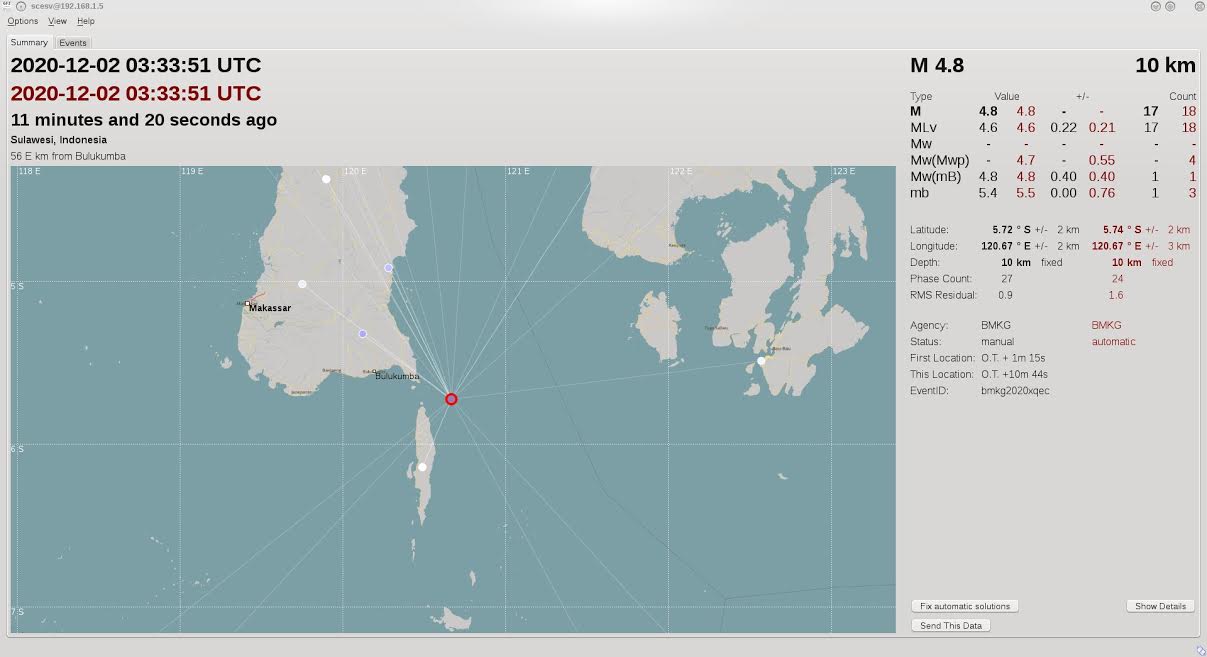Screen dimensions: 1207x657
Task: Select the white station marker on the eastern island
Action: [x=761, y=361]
